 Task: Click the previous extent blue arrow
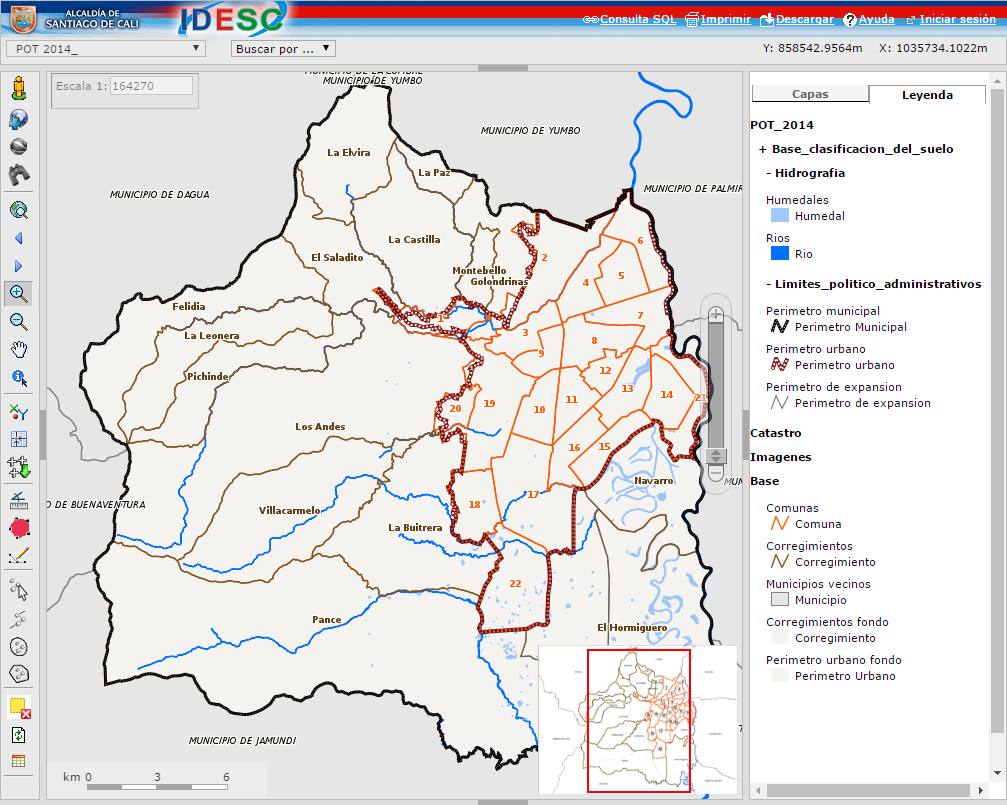[18, 238]
